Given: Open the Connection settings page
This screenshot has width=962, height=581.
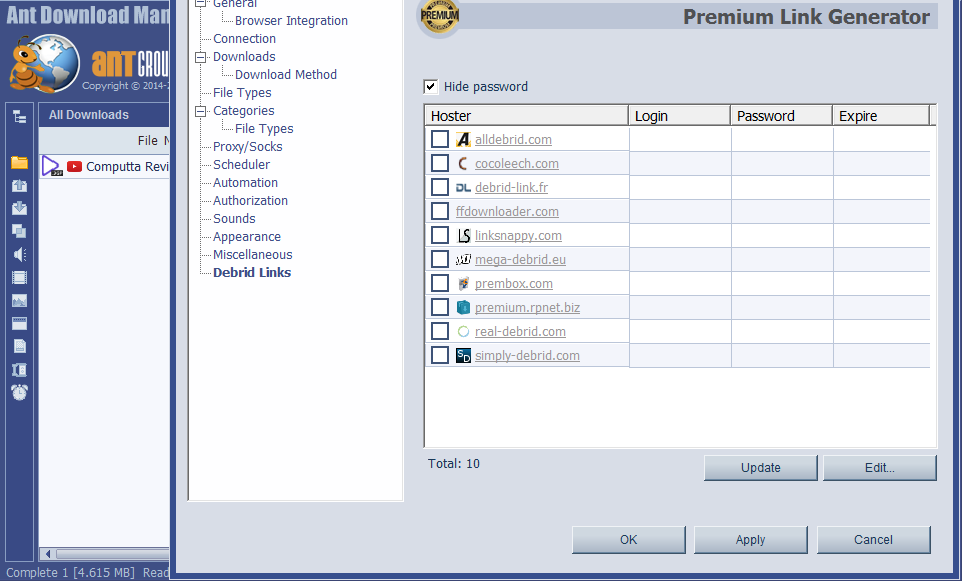Looking at the screenshot, I should pos(244,39).
